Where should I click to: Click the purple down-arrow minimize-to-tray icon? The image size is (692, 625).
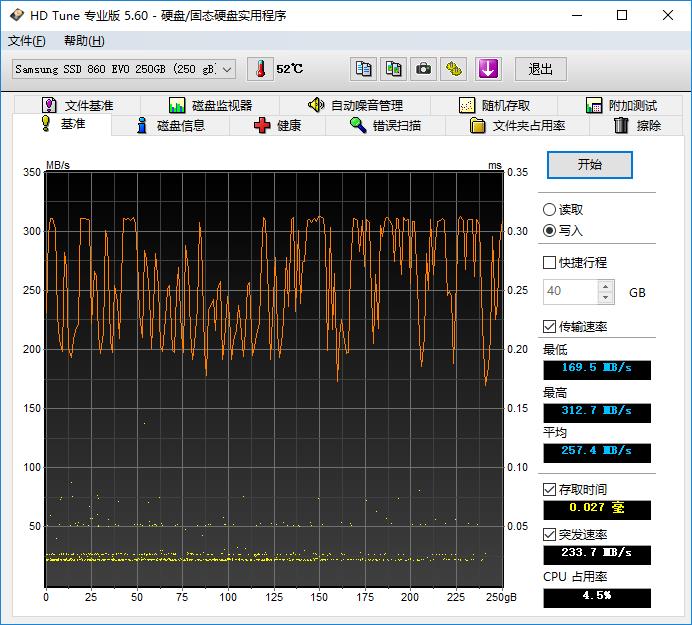point(487,69)
